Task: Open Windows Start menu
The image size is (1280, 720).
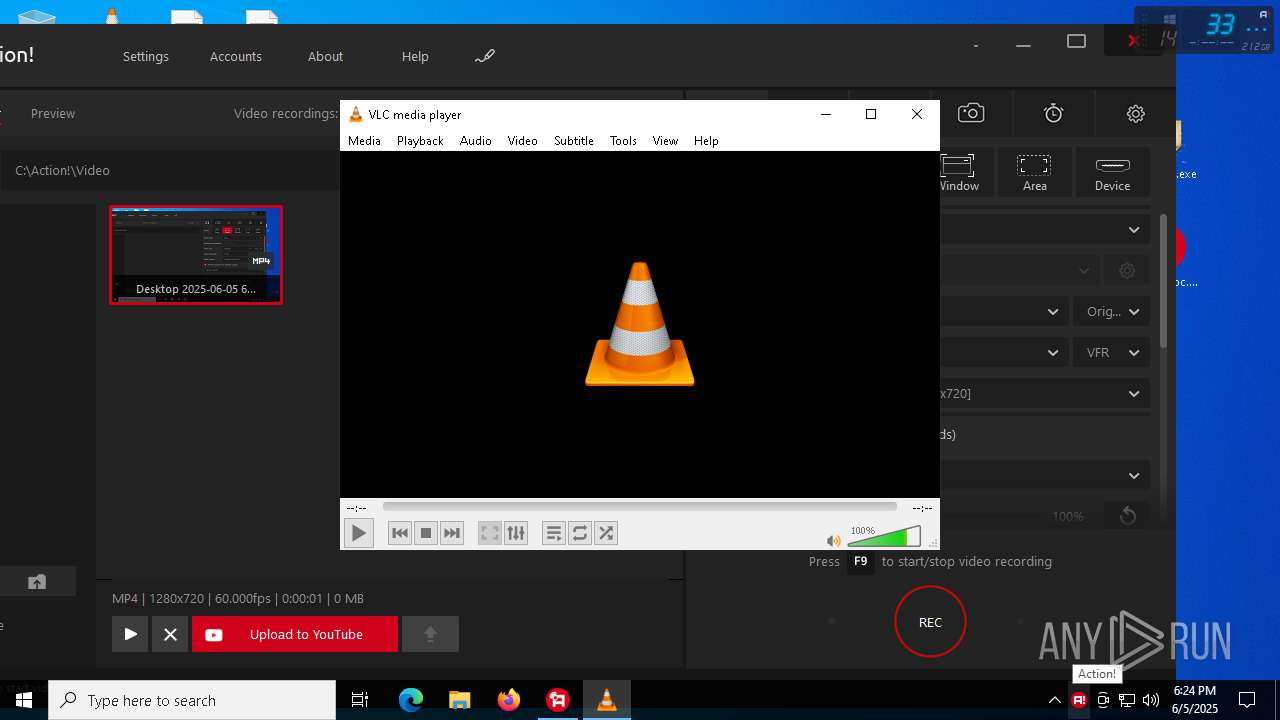Action: coord(24,700)
